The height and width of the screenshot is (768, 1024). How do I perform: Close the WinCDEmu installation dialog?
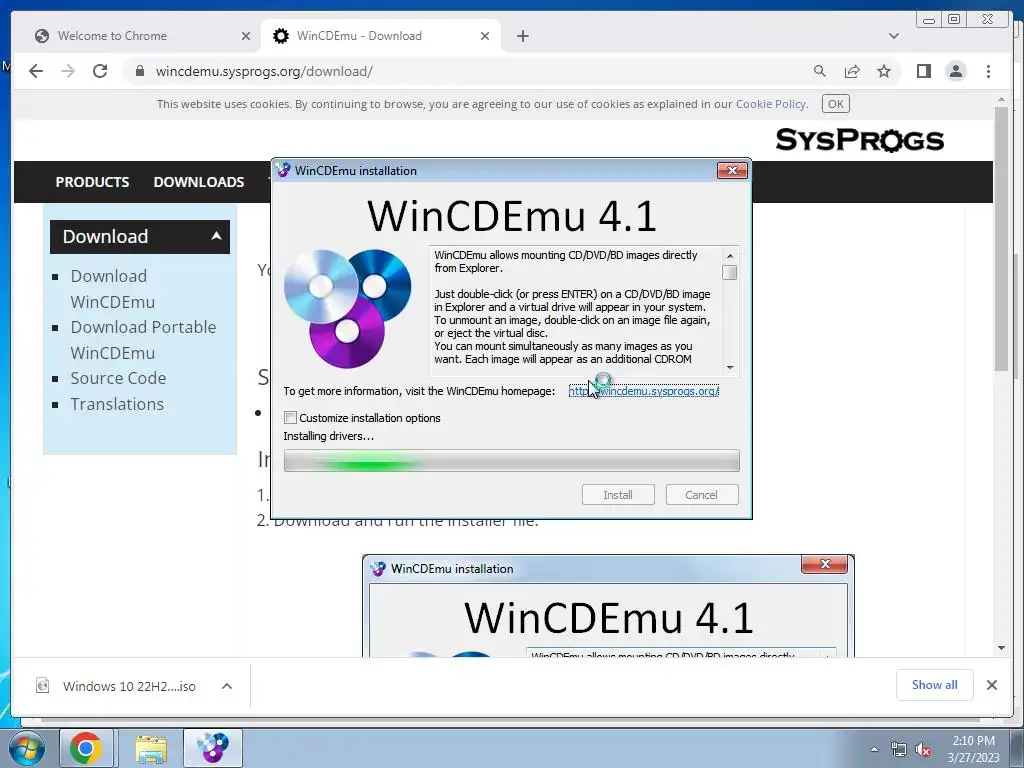(732, 170)
